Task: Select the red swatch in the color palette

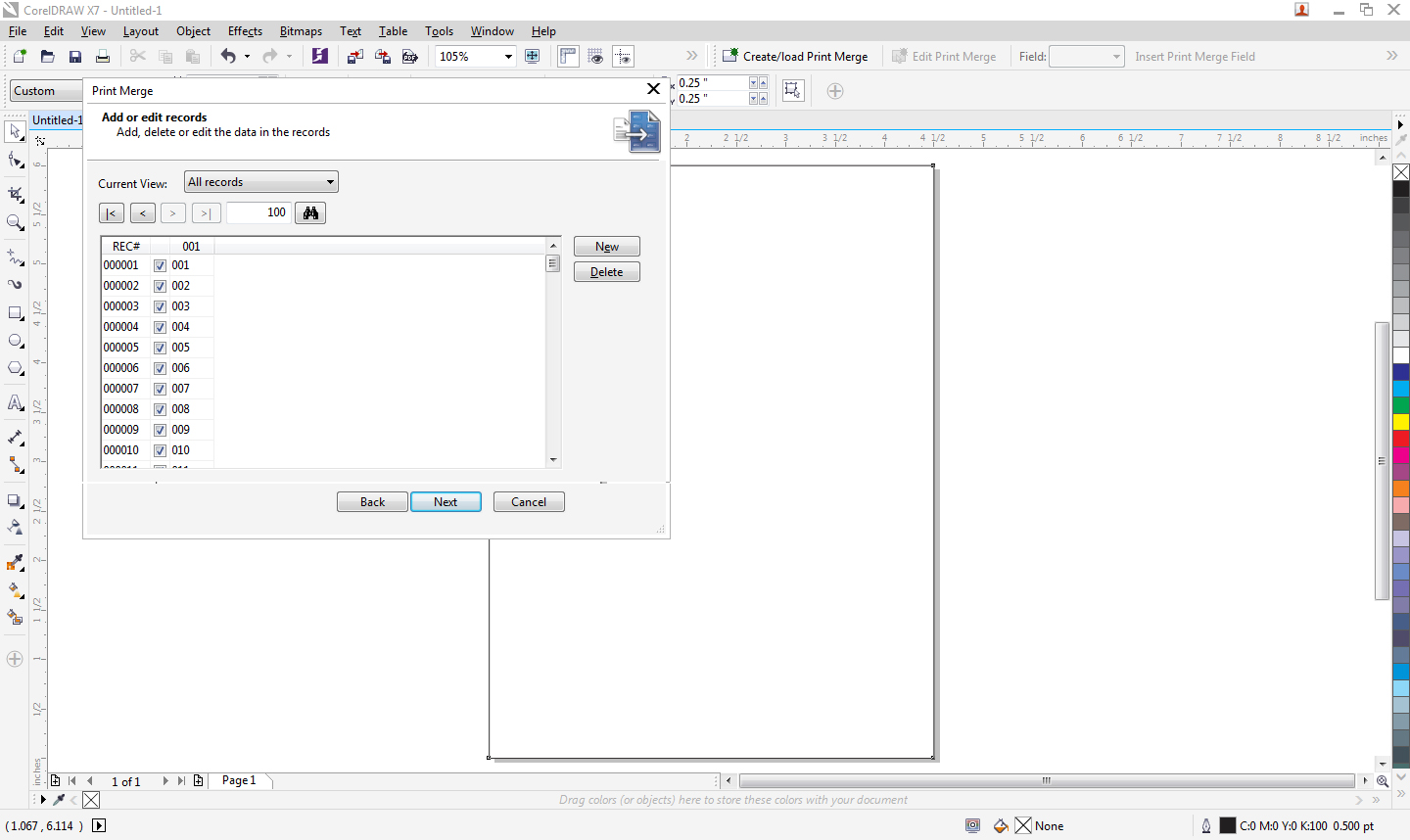Action: point(1400,439)
